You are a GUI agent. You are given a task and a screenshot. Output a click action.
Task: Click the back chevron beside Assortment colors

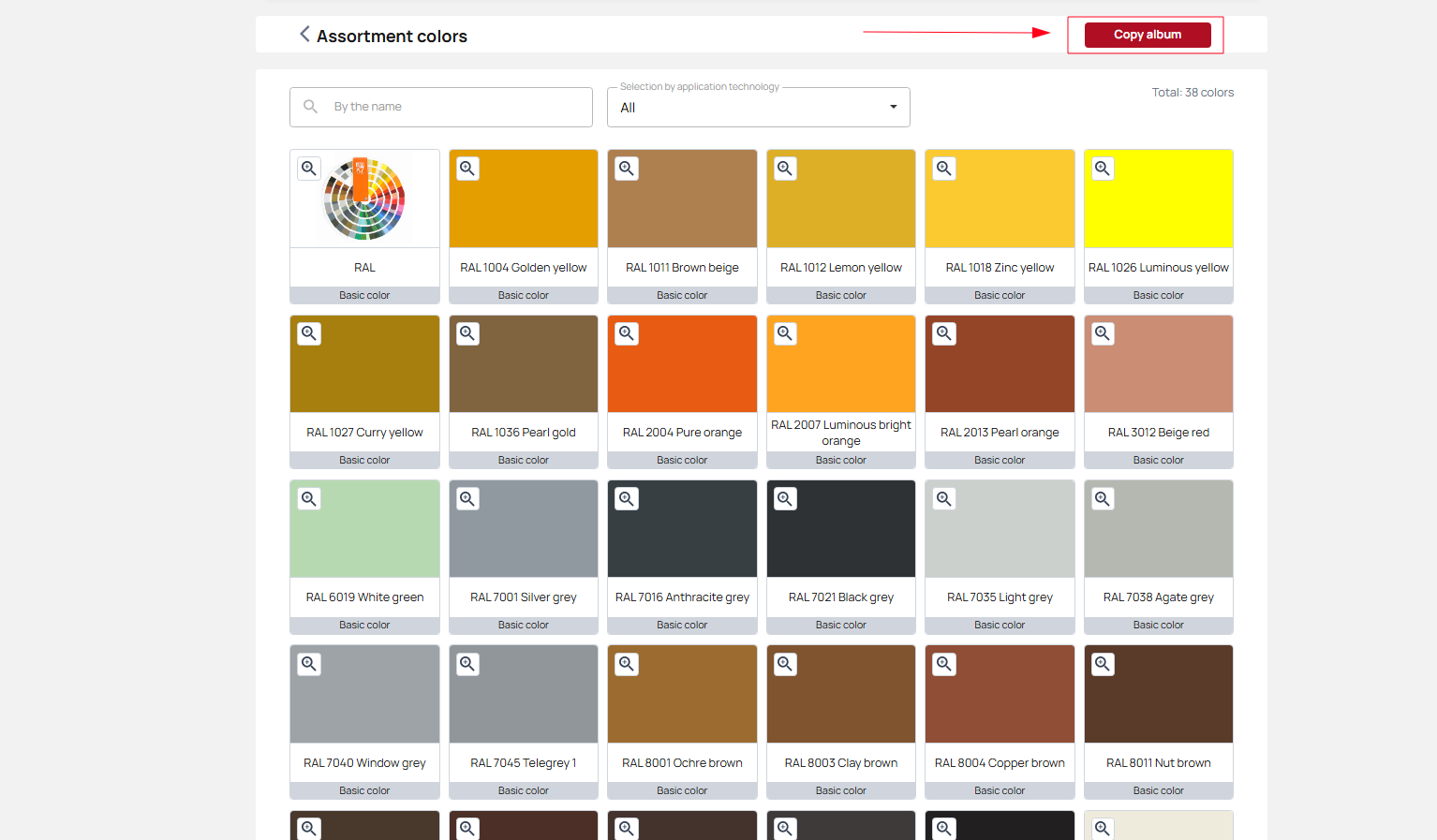click(x=304, y=35)
